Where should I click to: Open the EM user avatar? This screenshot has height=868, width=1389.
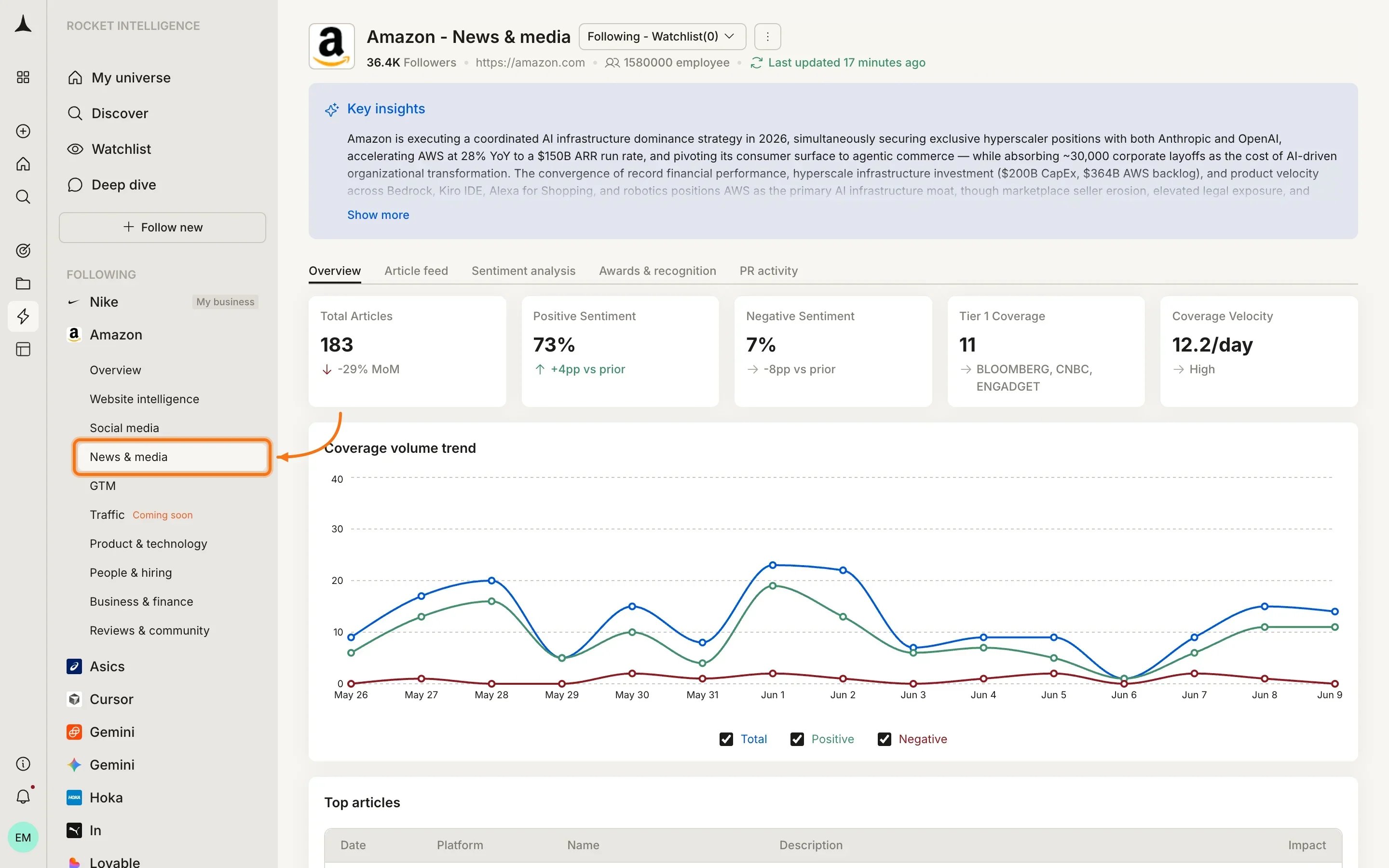(x=23, y=837)
